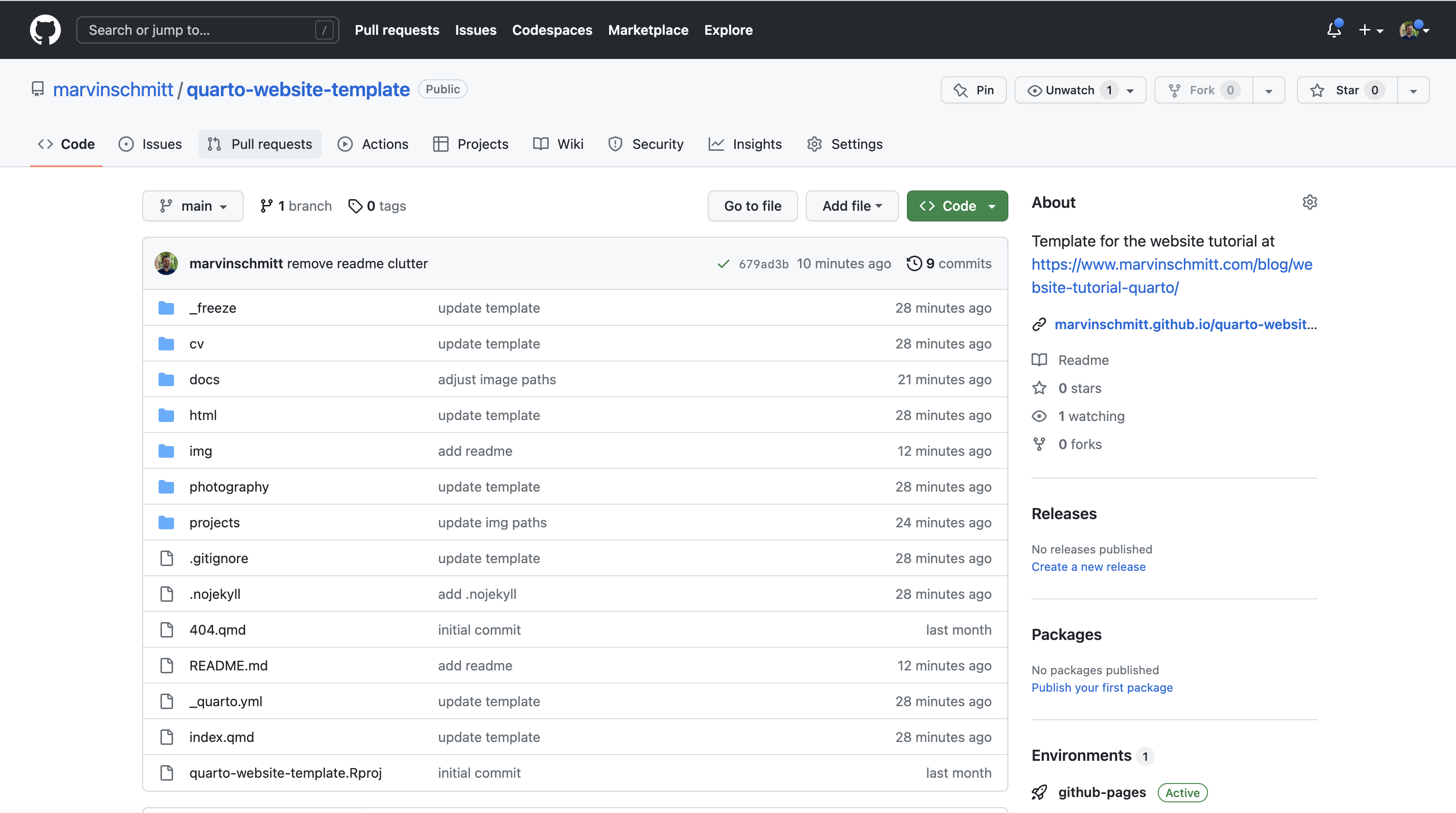Viewport: 1456px width, 813px height.
Task: Open commit hash 679ad3b
Action: (x=764, y=264)
